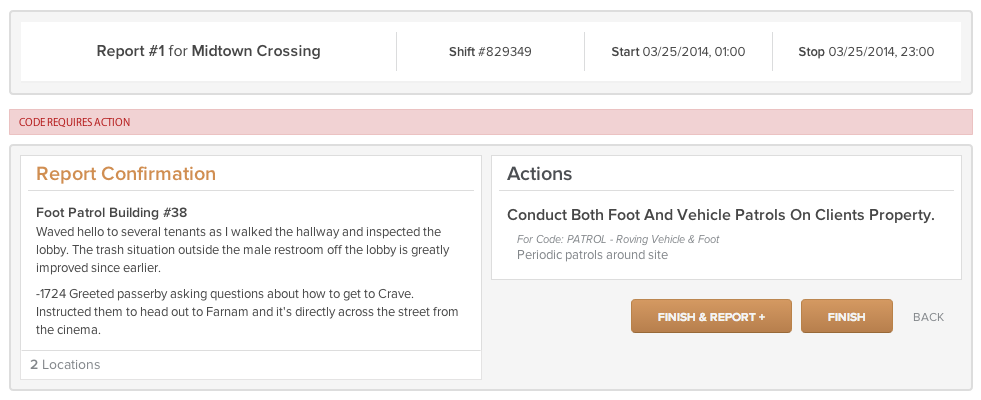
Task: Click the Shift #829349 label
Action: pos(490,52)
